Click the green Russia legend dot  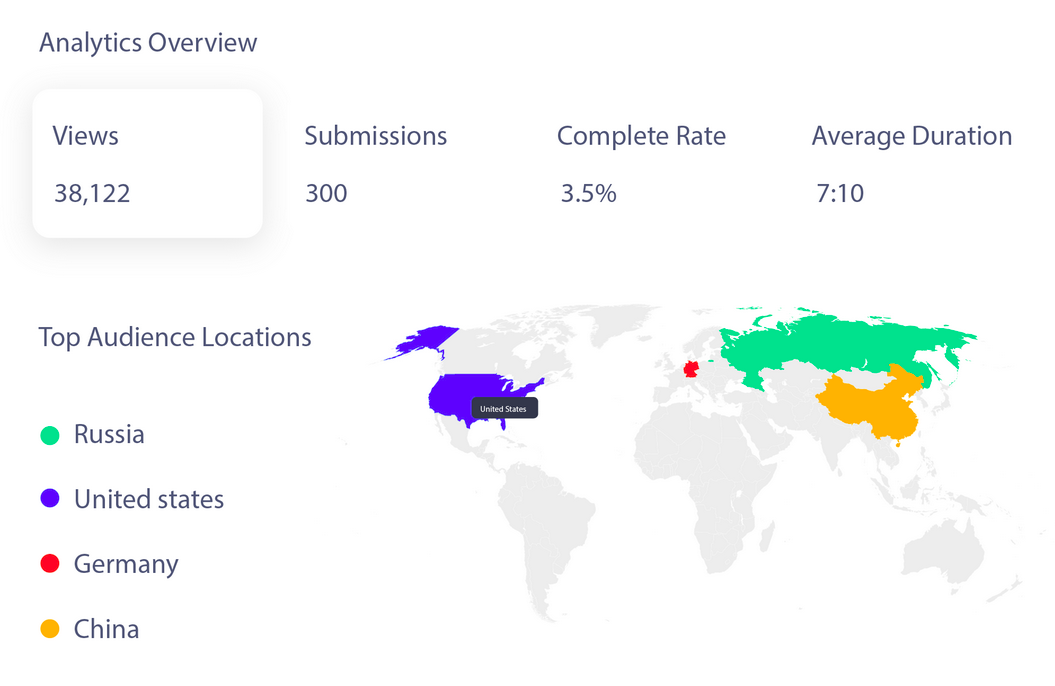(x=49, y=435)
